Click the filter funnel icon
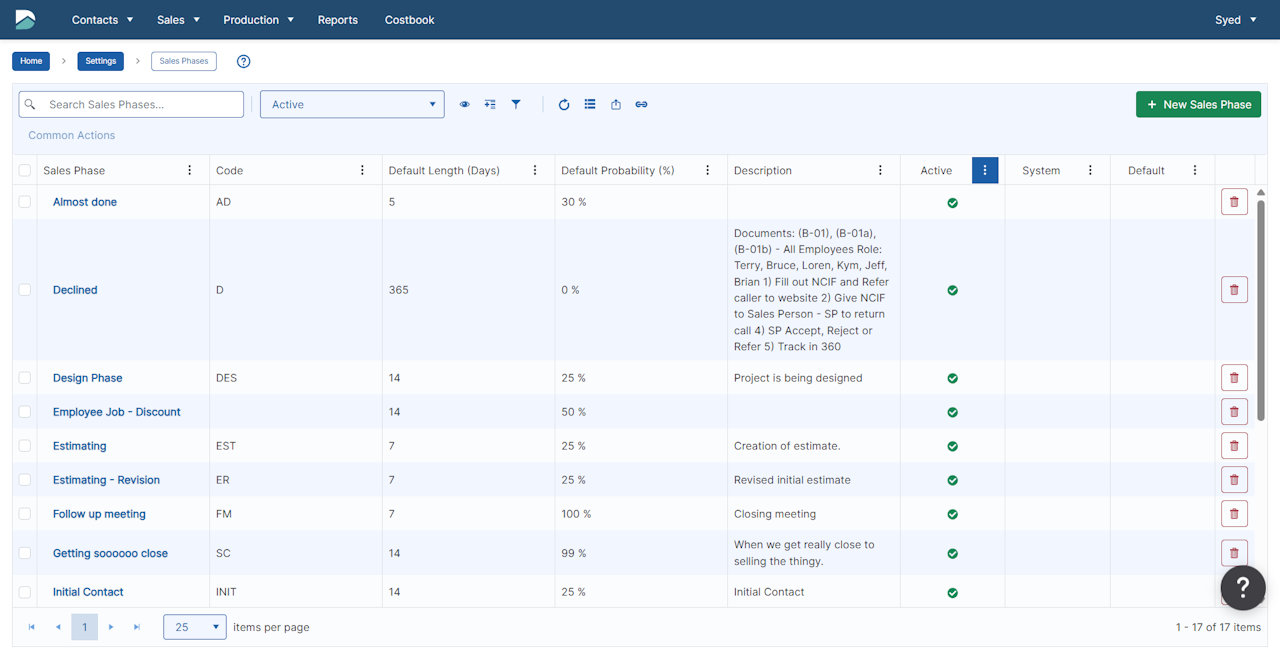 [x=516, y=104]
